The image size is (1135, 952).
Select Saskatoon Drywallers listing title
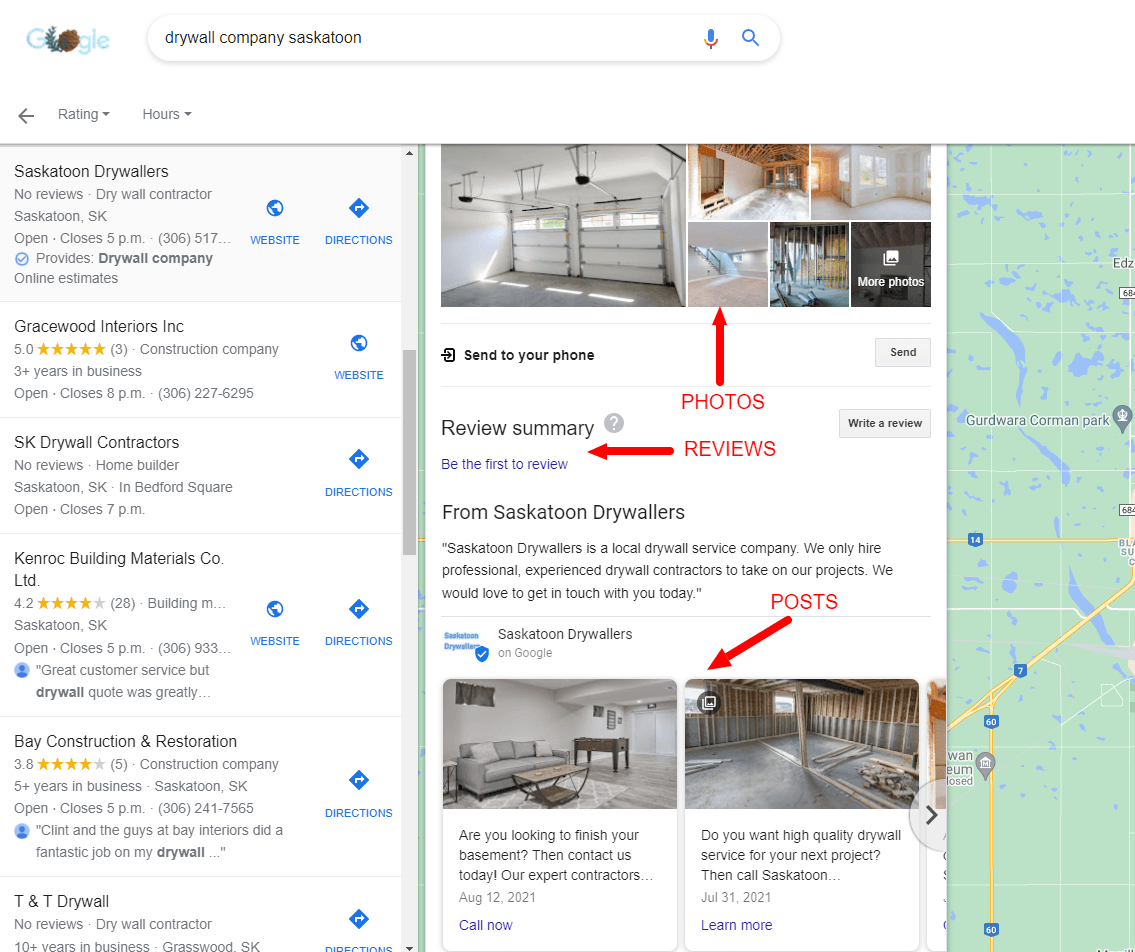(91, 172)
